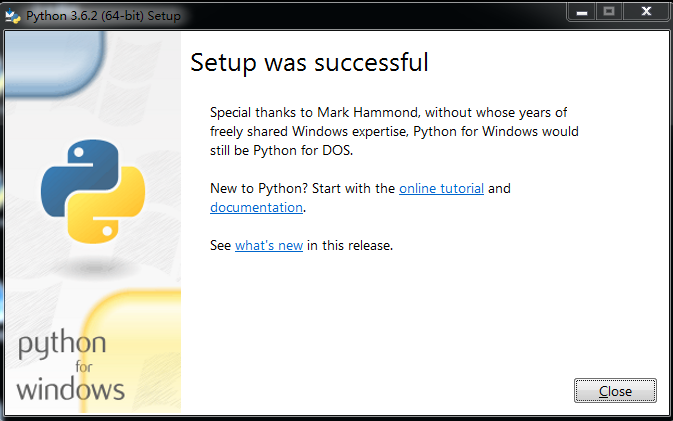Open the online tutorial link
The width and height of the screenshot is (673, 421).
pyautogui.click(x=441, y=188)
